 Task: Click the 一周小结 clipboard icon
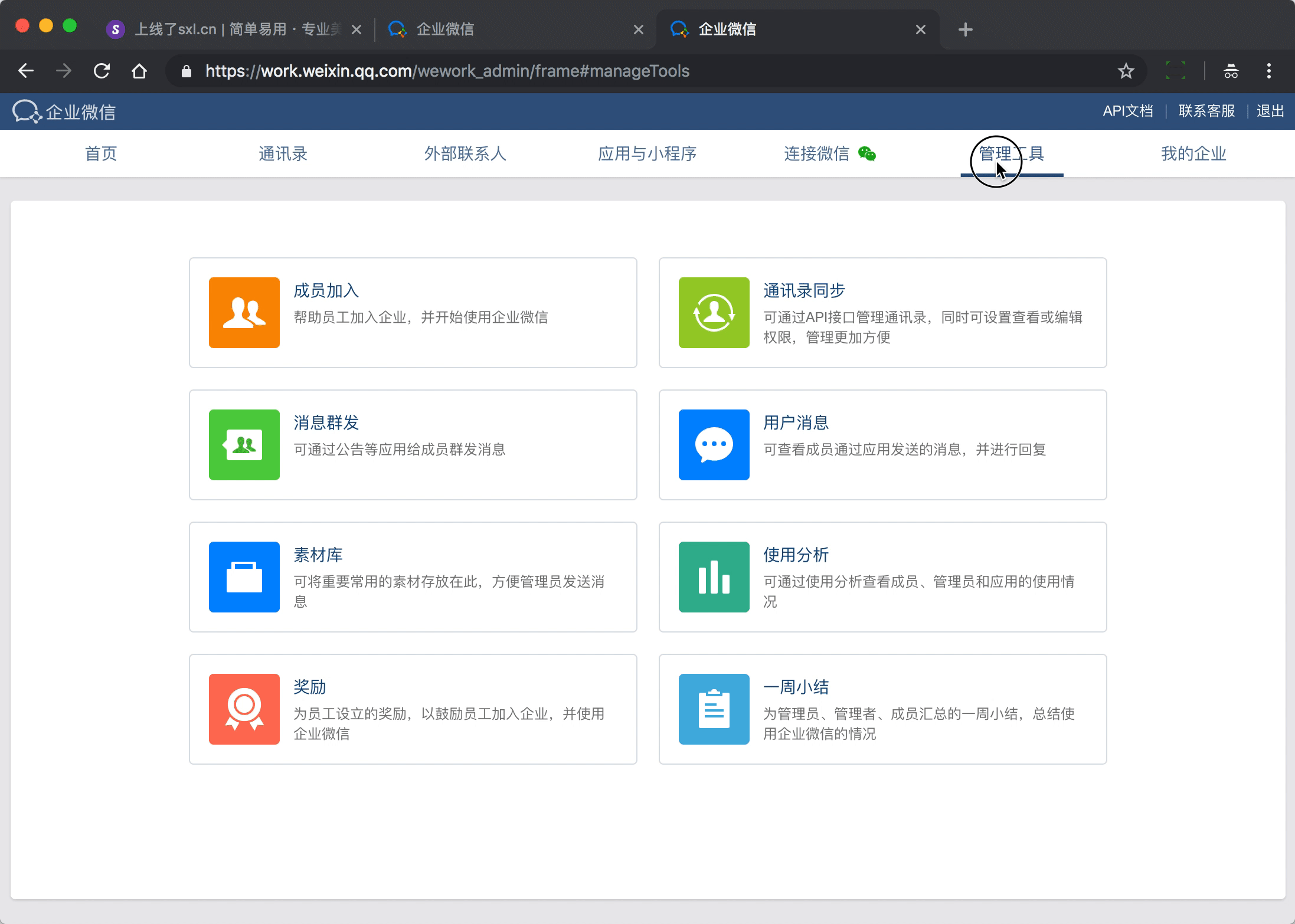pyautogui.click(x=714, y=709)
